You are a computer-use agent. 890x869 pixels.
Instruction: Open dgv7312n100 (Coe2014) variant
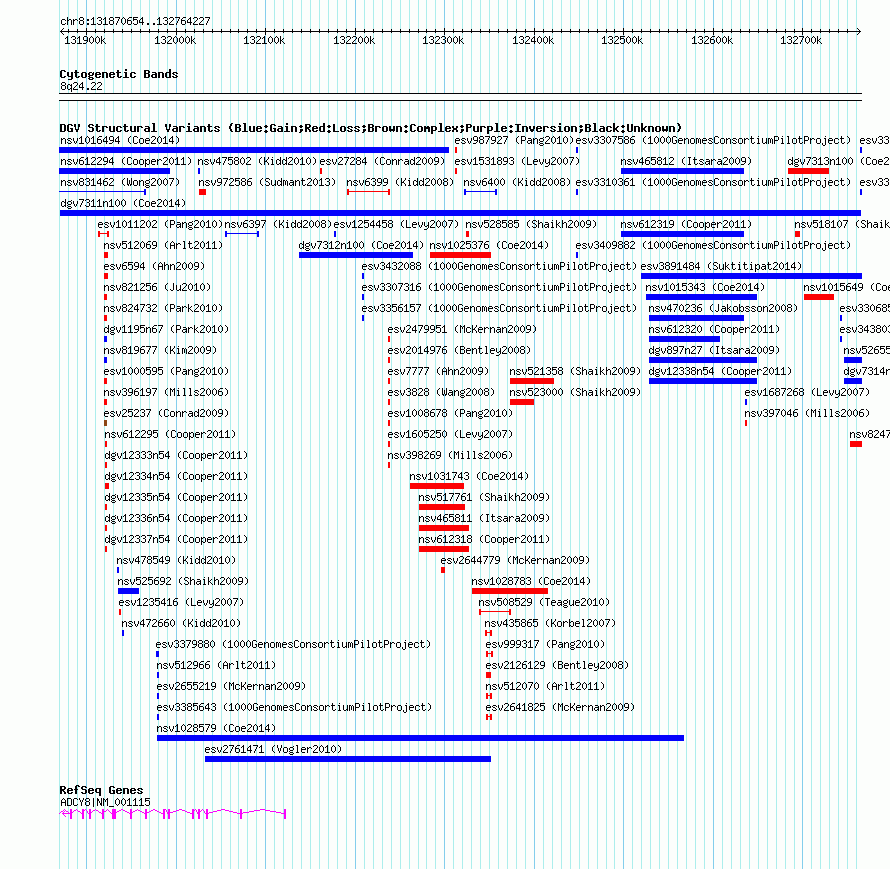click(x=361, y=245)
